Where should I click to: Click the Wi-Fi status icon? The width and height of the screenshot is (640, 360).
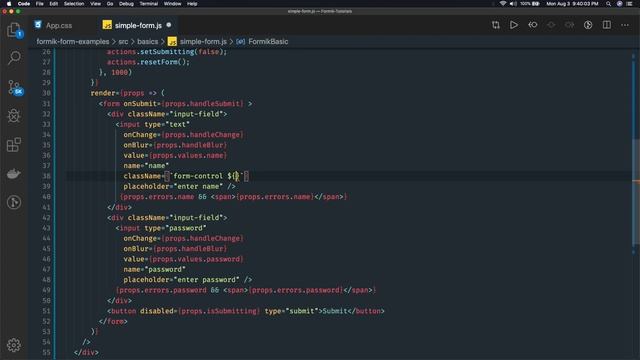[503, 4]
